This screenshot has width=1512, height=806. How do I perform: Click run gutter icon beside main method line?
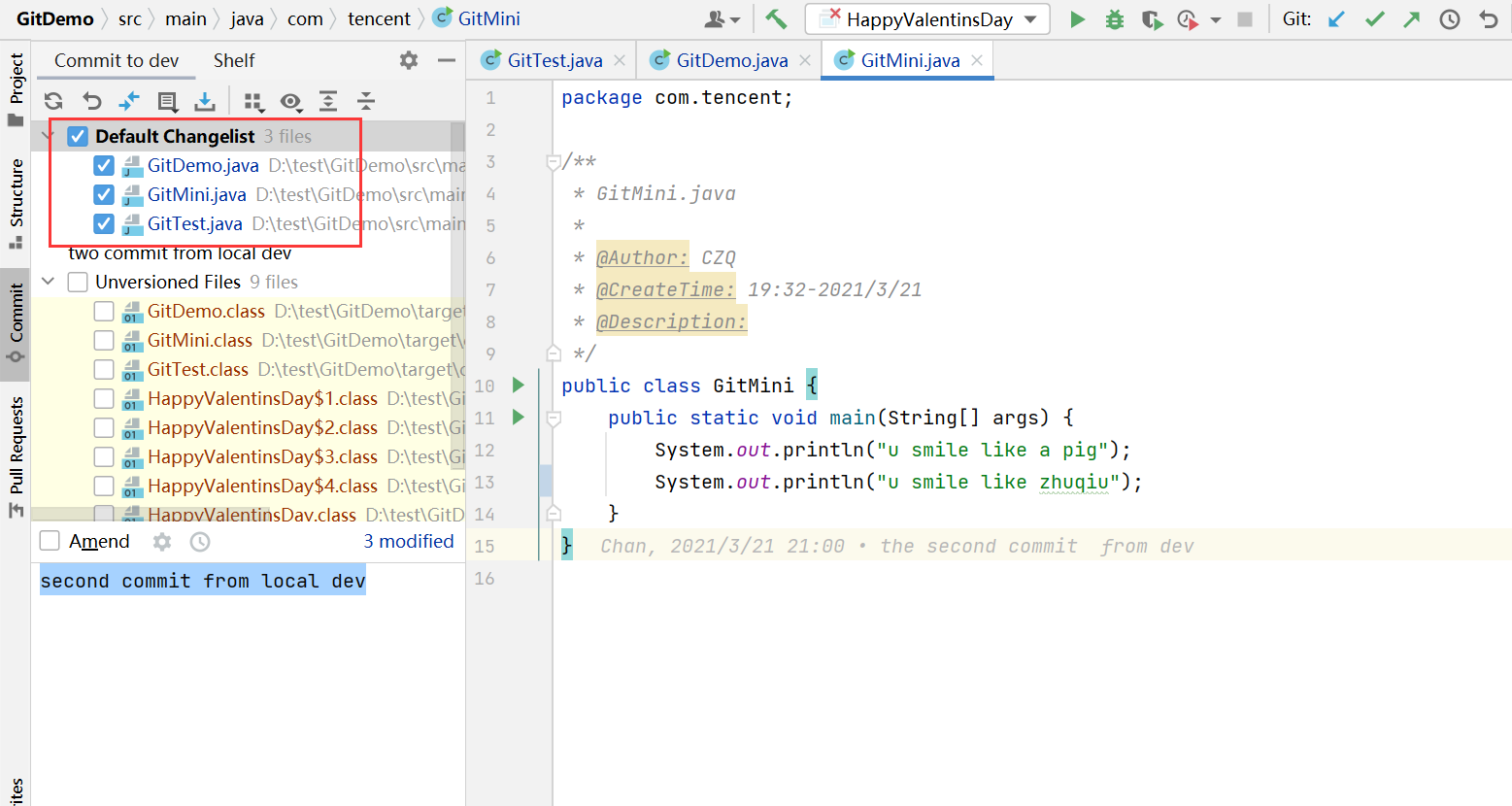pos(519,418)
